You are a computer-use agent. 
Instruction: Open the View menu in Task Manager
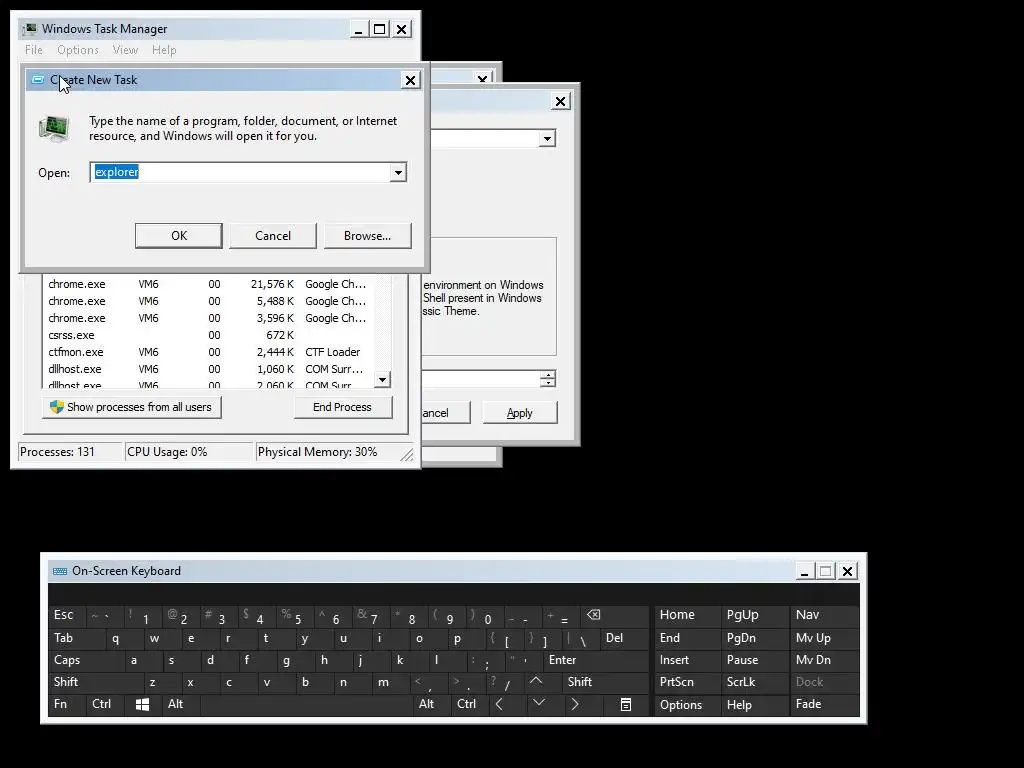tap(125, 50)
